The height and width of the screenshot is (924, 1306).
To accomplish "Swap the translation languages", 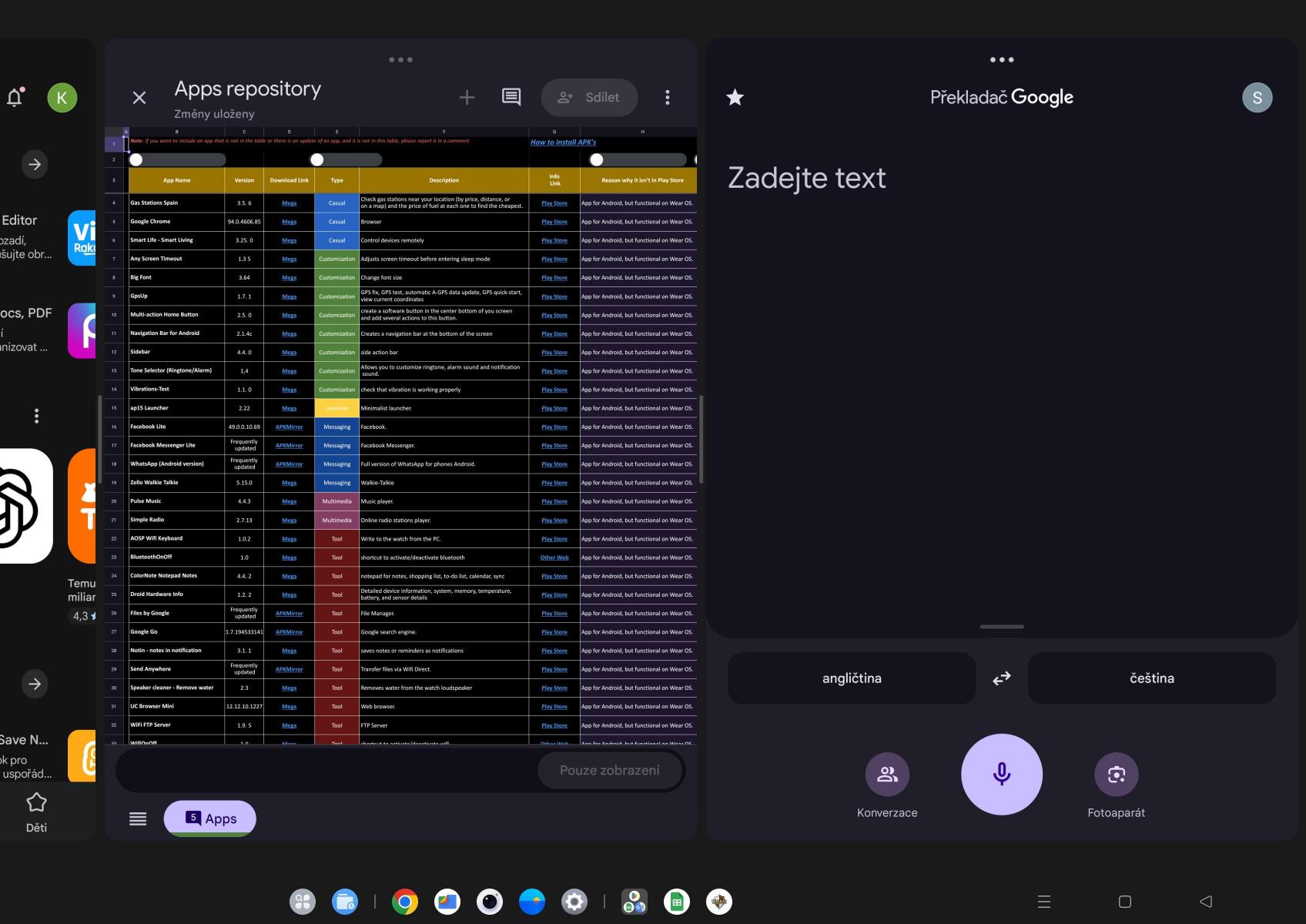I will tap(1001, 678).
